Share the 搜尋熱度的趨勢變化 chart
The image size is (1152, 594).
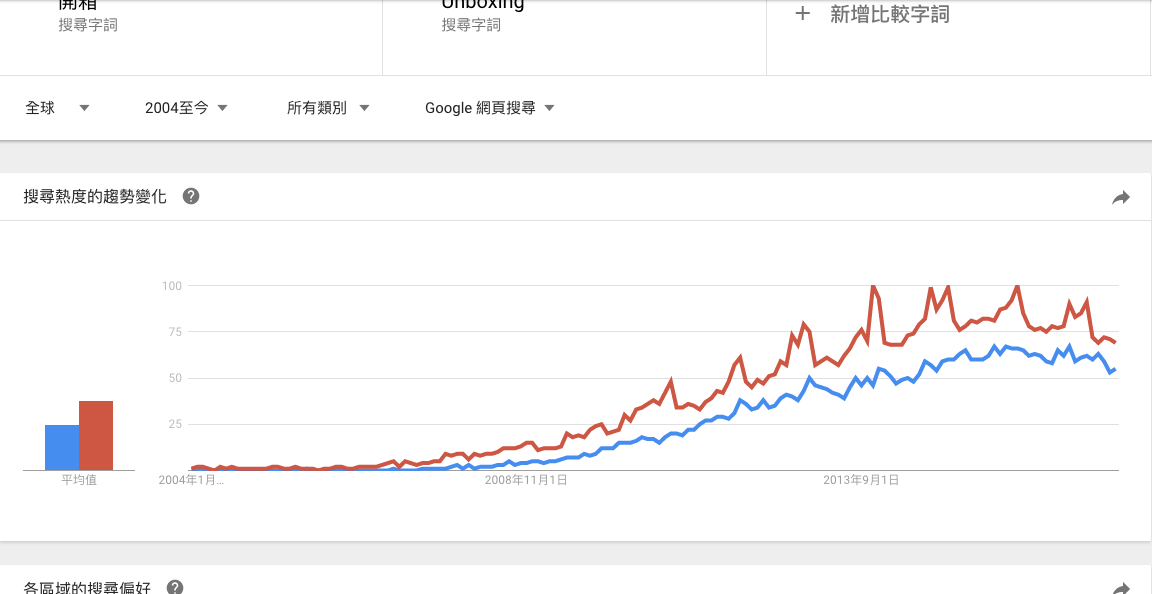coord(1120,197)
